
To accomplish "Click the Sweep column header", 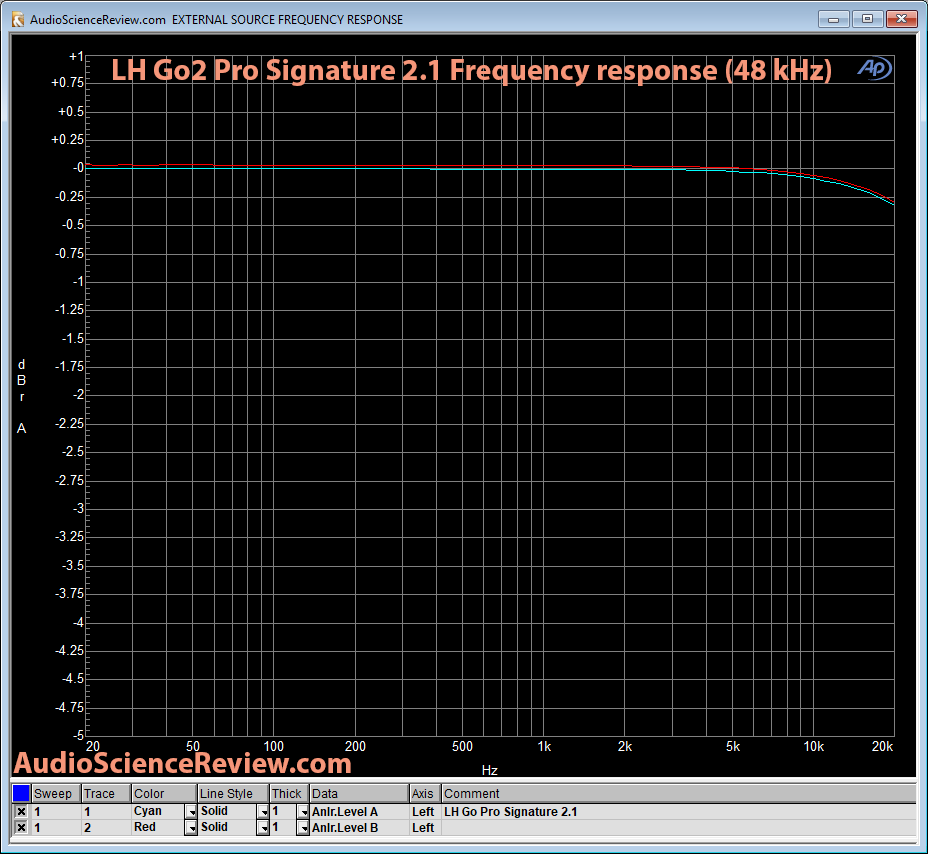I will pyautogui.click(x=56, y=793).
